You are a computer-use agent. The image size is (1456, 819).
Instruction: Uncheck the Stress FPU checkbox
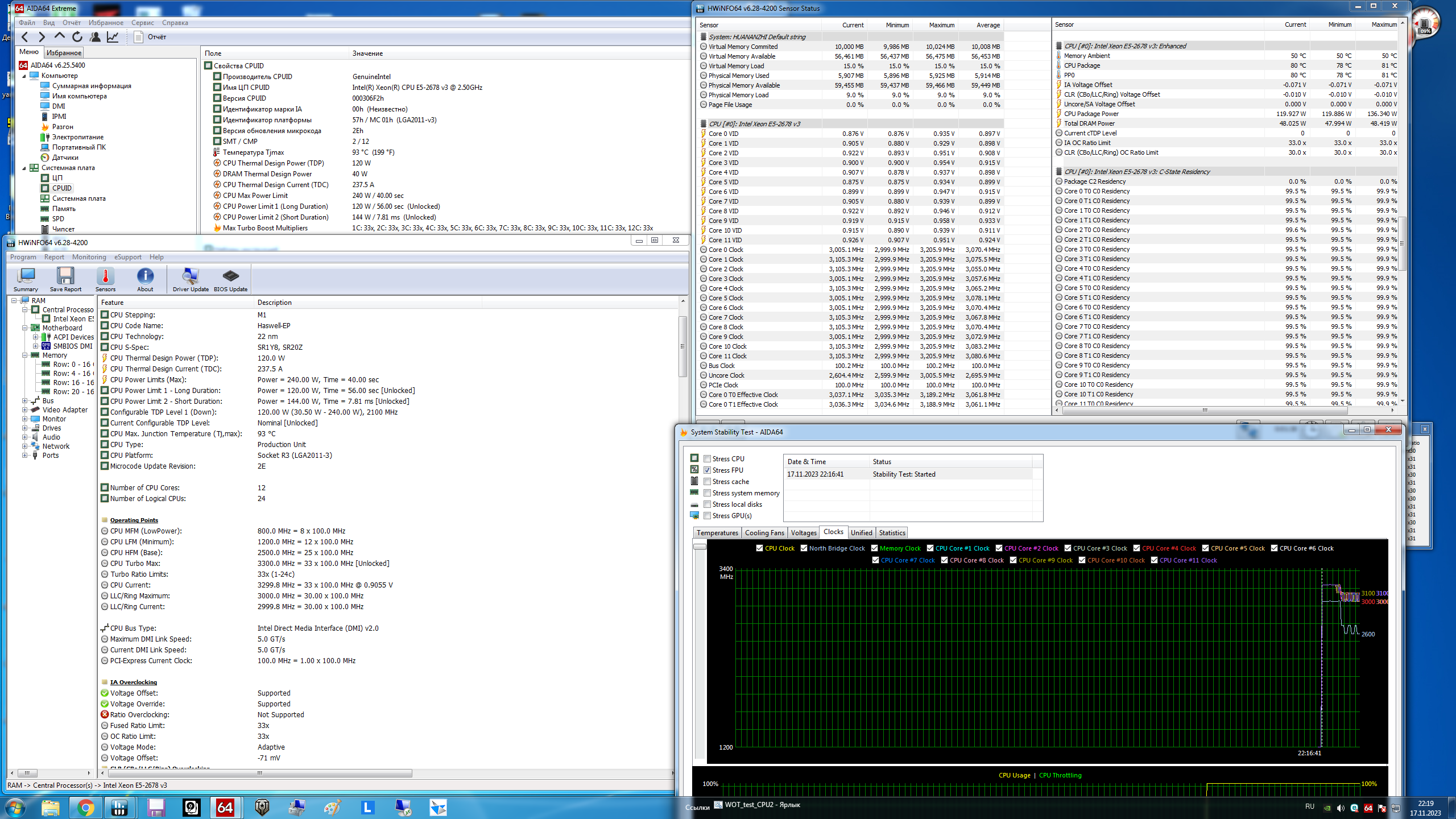707,470
